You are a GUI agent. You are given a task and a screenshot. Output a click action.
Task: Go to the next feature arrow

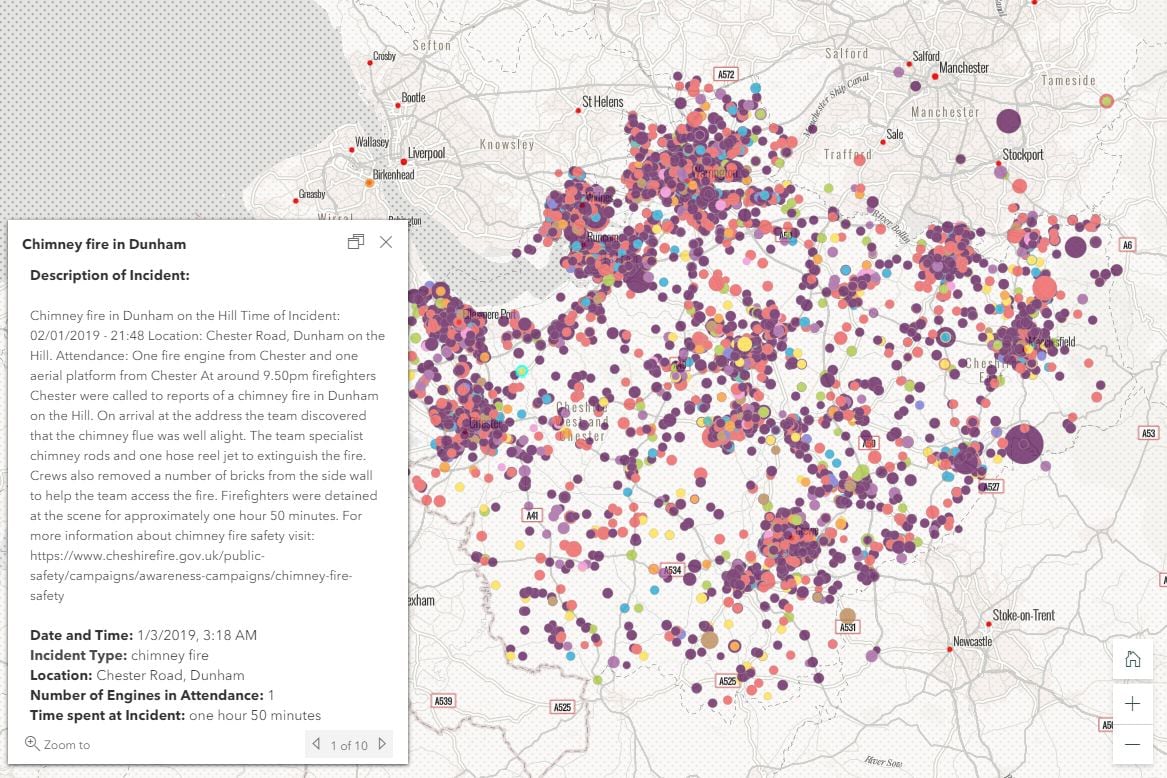382,744
